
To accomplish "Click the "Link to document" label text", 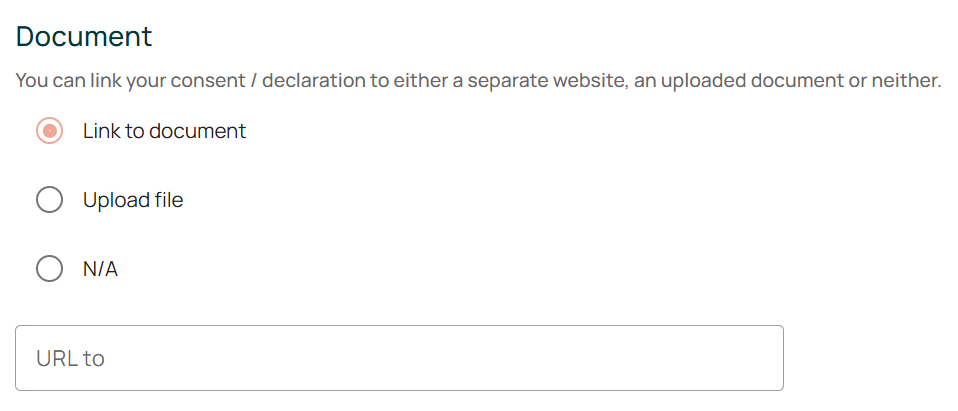I will click(x=164, y=131).
